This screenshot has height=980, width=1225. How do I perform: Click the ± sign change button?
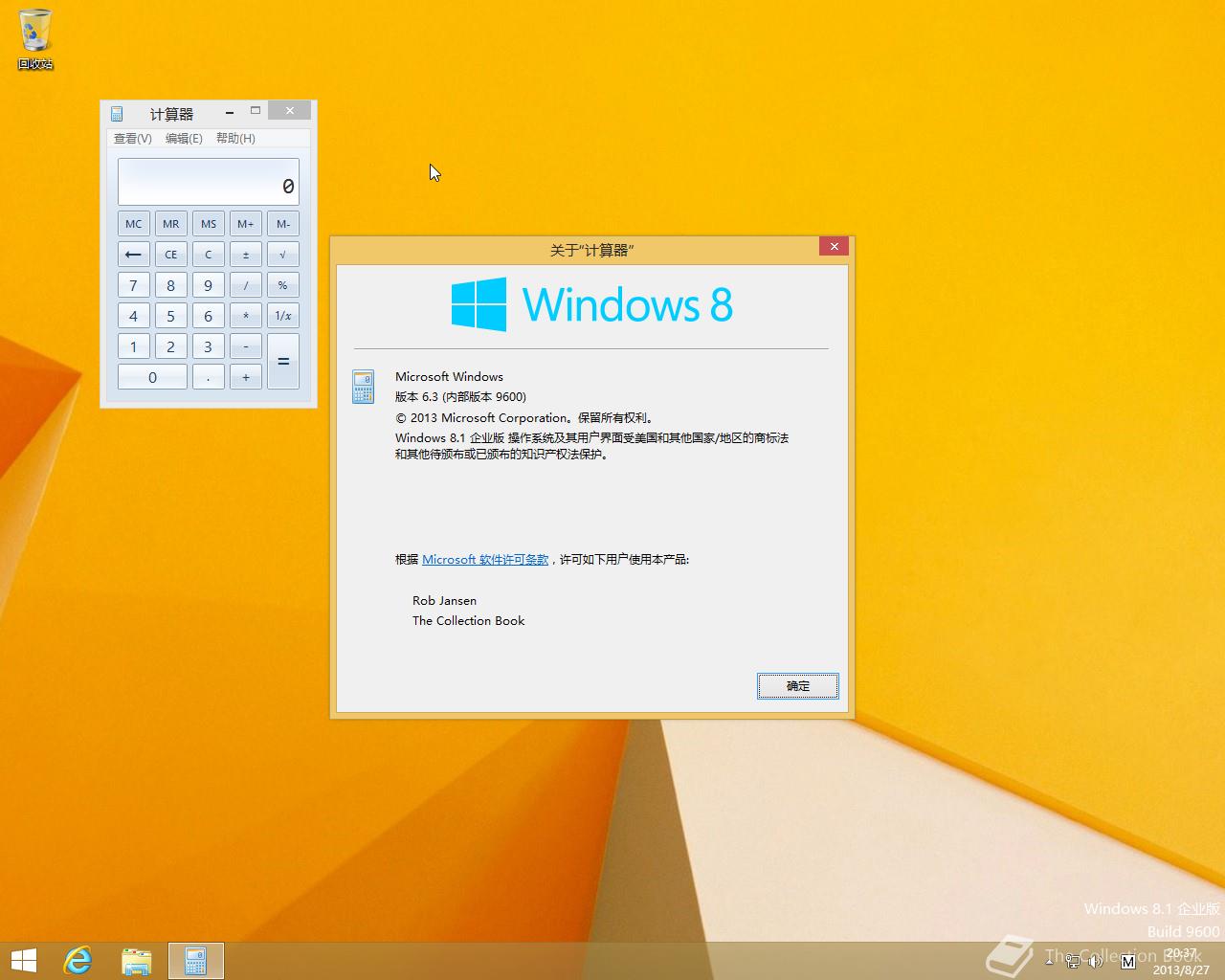[246, 255]
